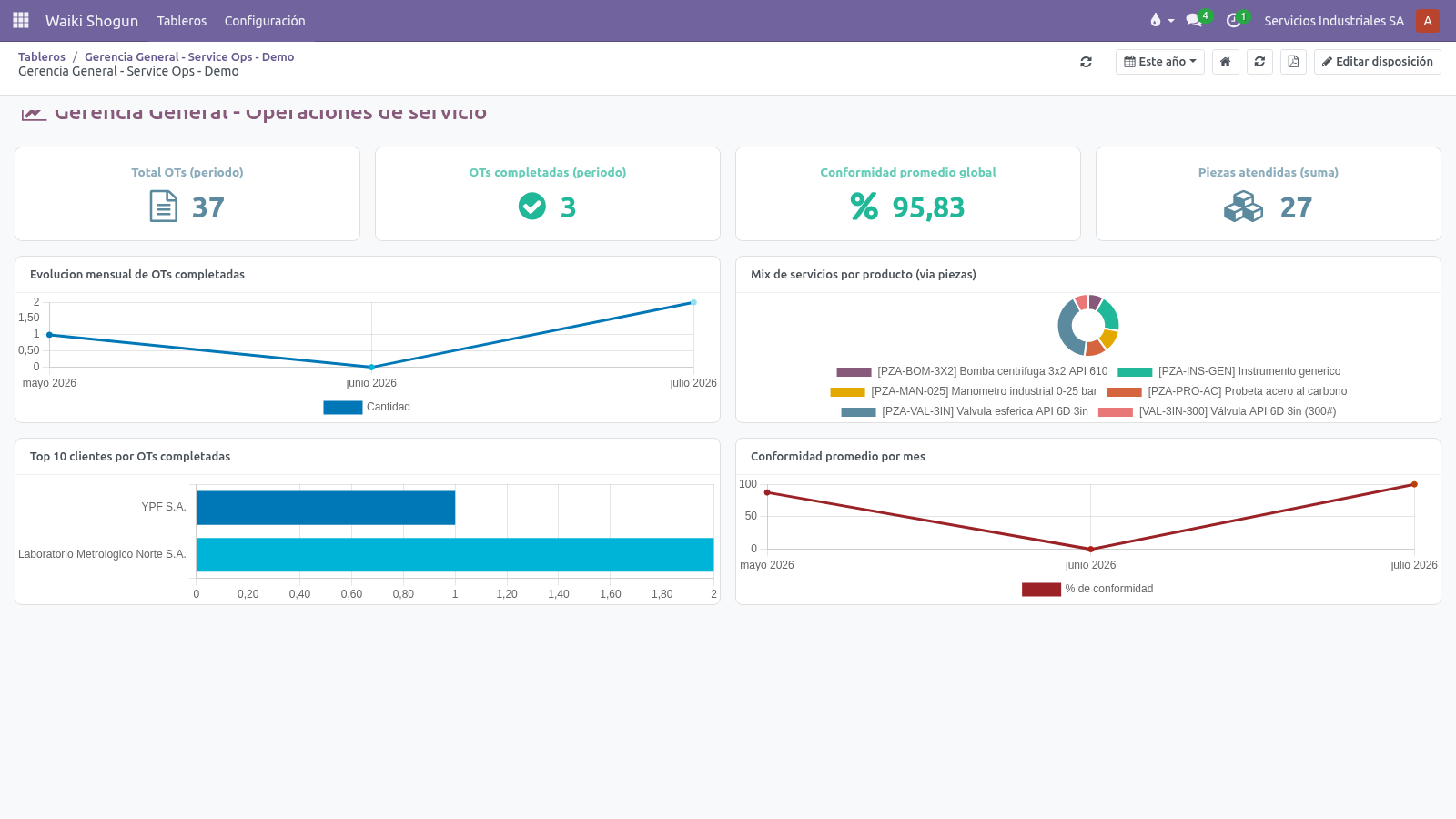Toggle the Cantidad legend swatch
Image resolution: width=1456 pixels, height=819 pixels.
pos(343,407)
